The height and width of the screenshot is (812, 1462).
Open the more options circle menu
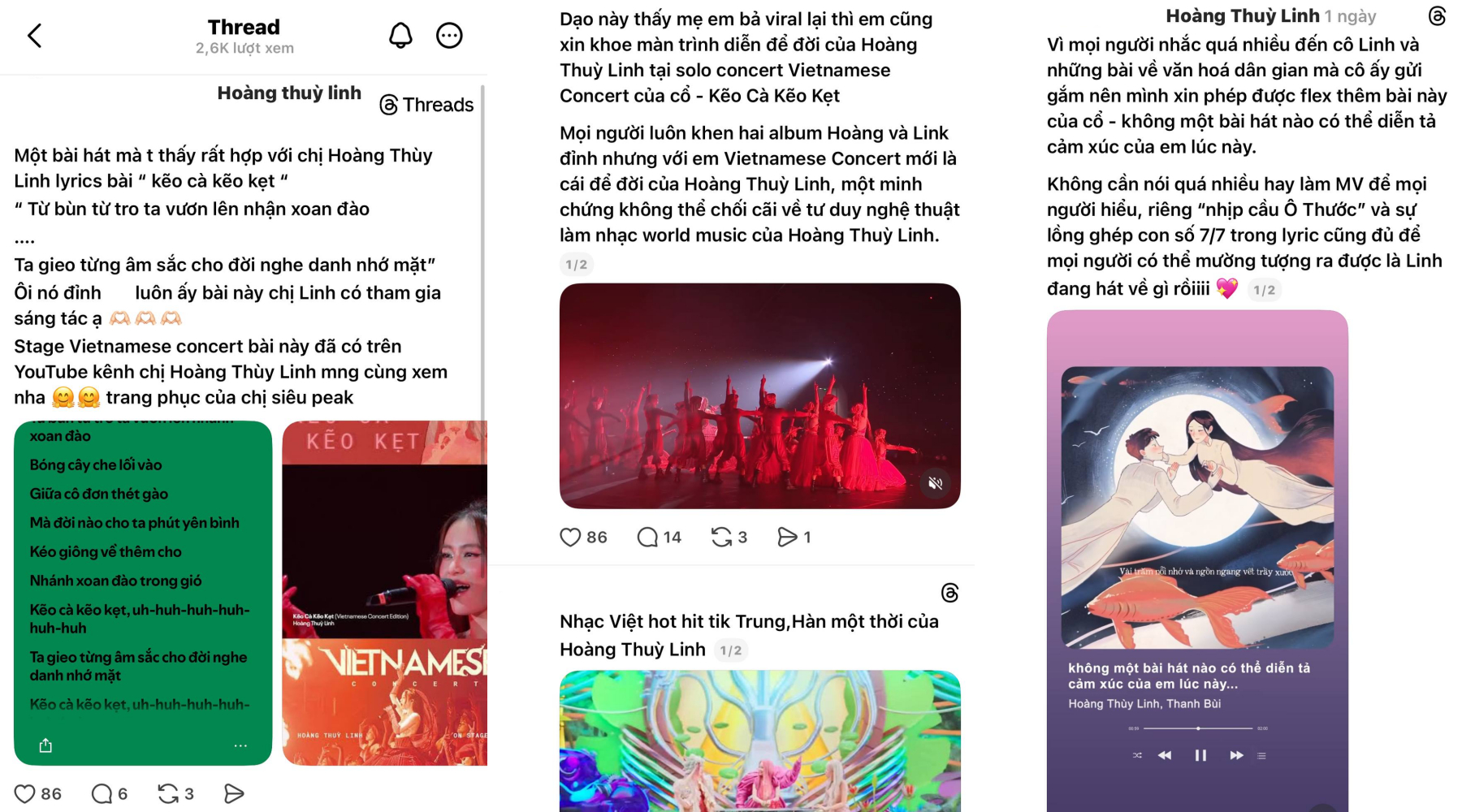449,36
